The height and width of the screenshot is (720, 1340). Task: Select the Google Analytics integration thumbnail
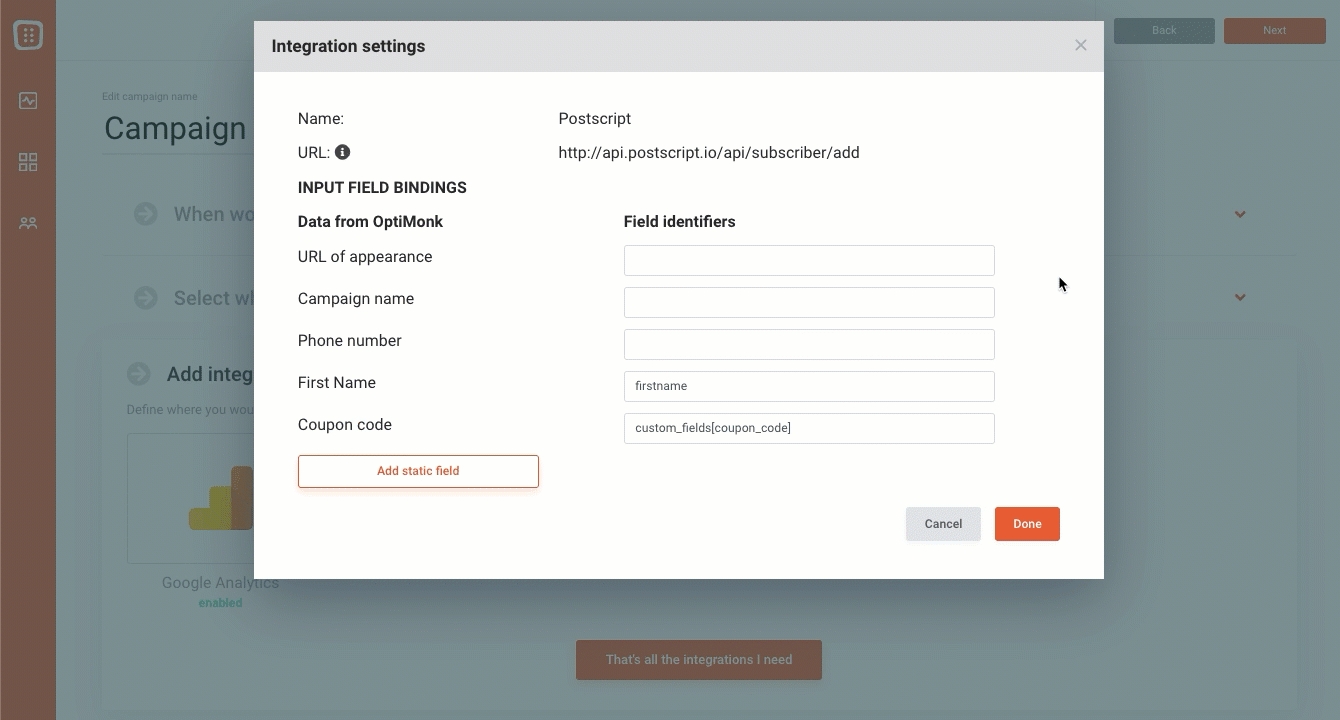click(x=190, y=498)
